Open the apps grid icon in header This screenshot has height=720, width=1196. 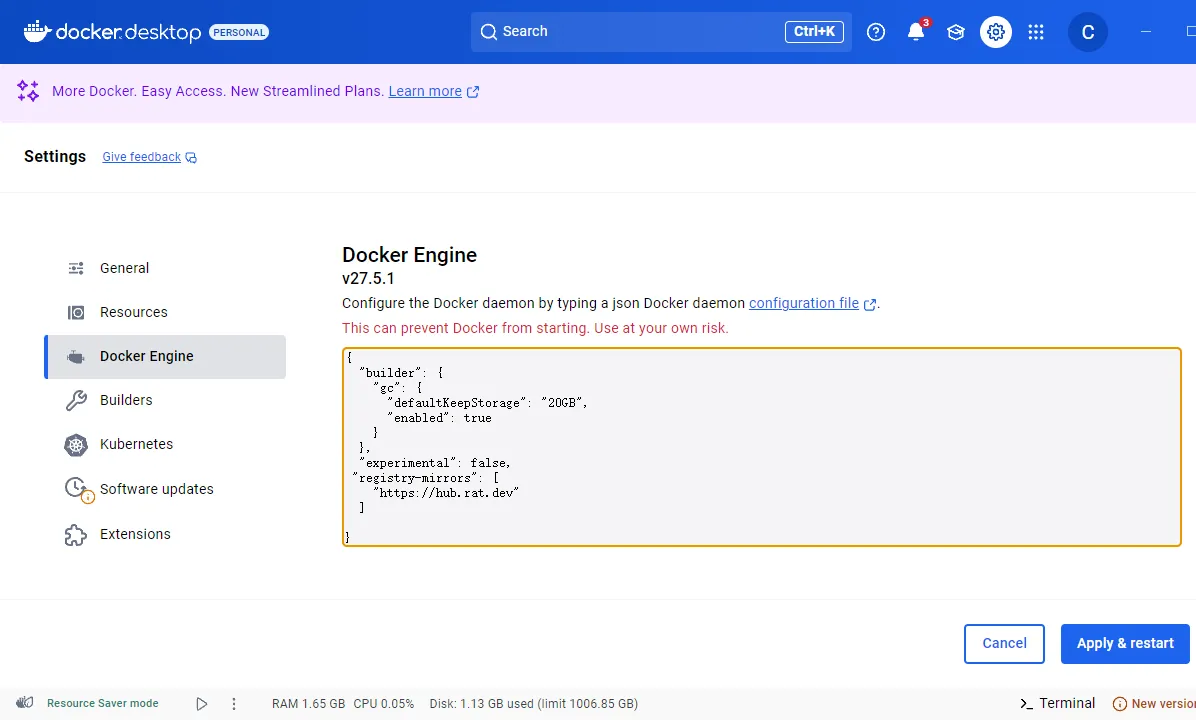click(x=1036, y=32)
